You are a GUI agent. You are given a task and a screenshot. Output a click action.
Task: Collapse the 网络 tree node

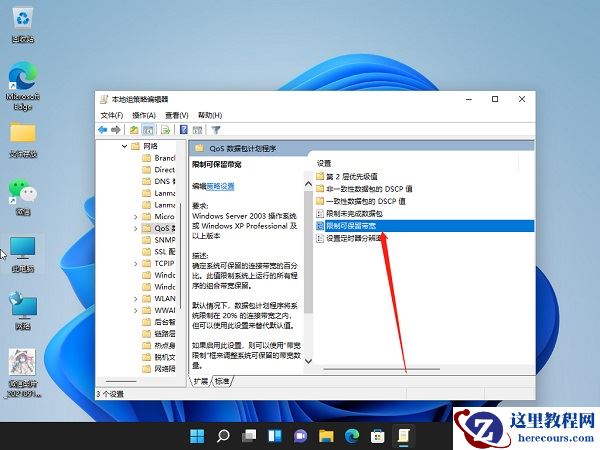(x=124, y=146)
